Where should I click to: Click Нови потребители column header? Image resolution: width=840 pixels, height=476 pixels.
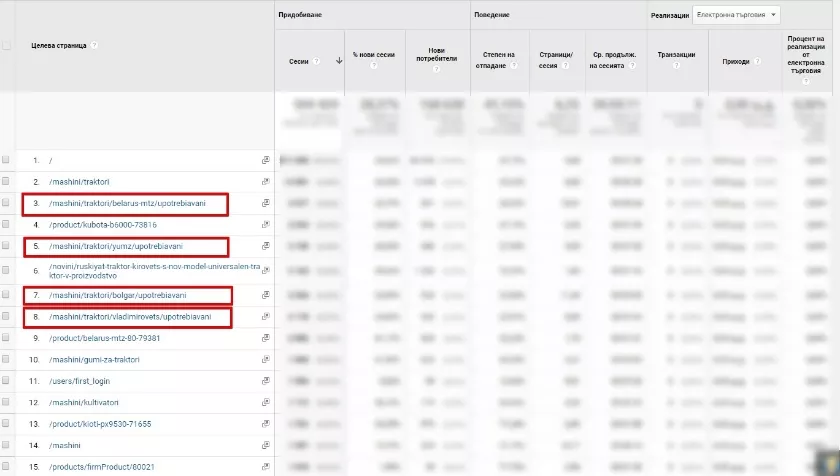coord(437,55)
